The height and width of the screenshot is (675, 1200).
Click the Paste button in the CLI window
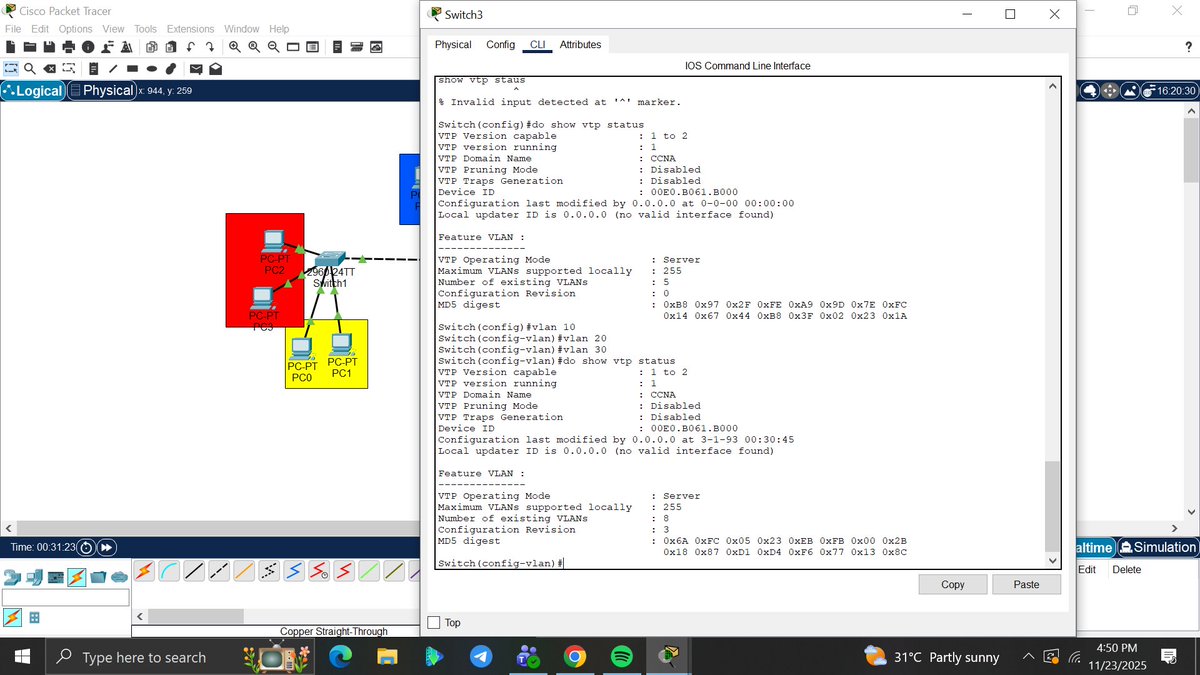coord(1026,584)
